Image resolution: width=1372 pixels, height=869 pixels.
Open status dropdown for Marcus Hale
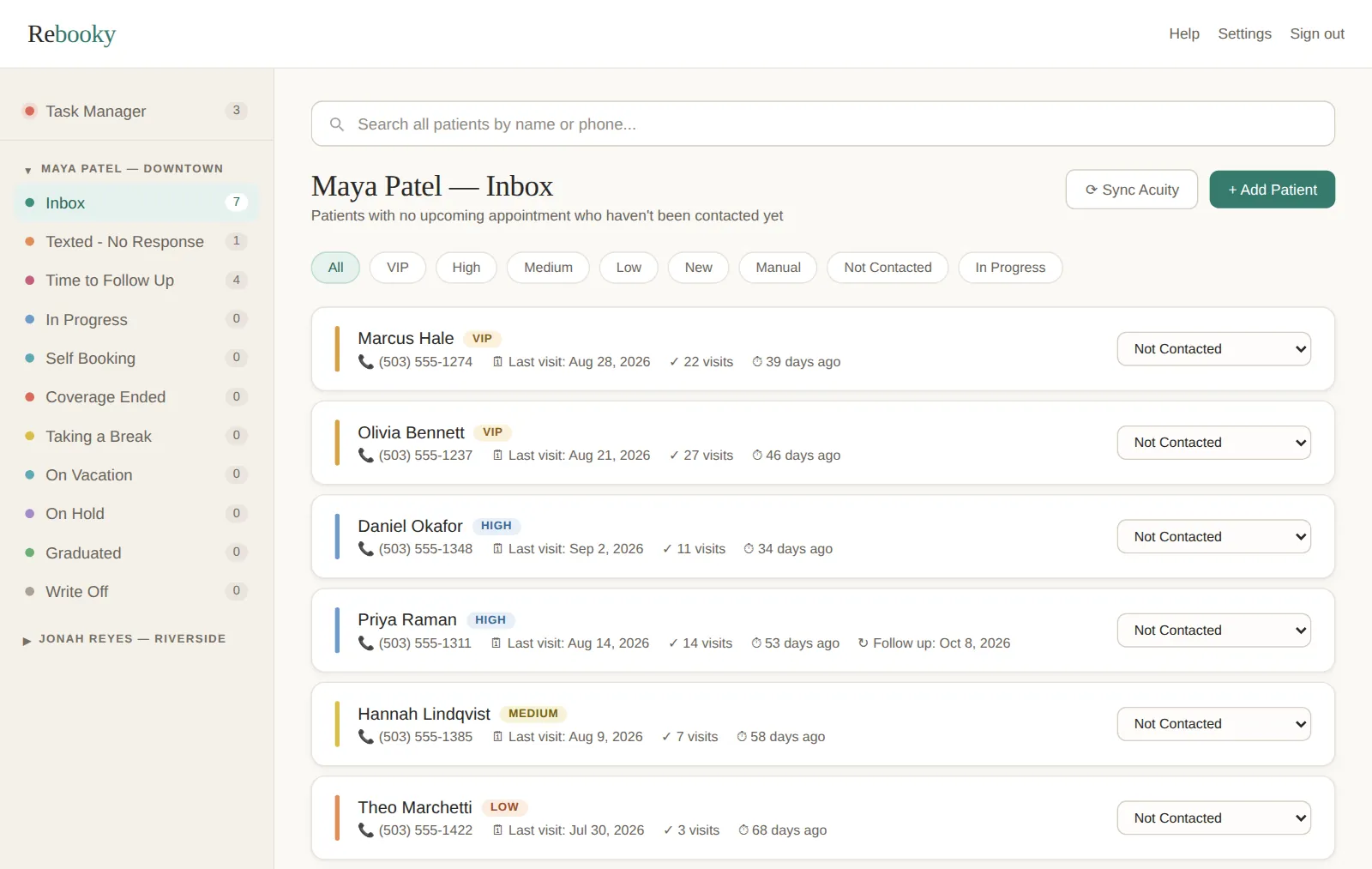point(1213,349)
